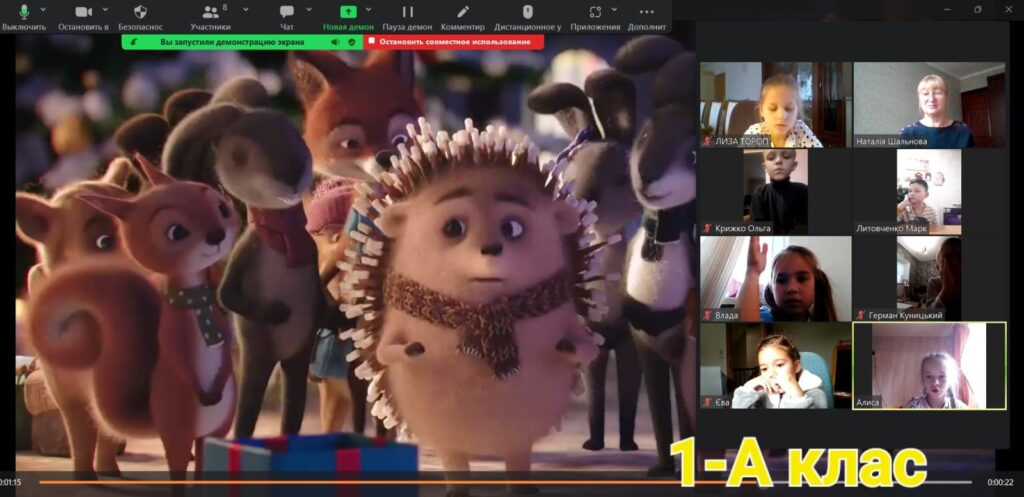
Task: Open video options arrow beside camera
Action: 105,10
